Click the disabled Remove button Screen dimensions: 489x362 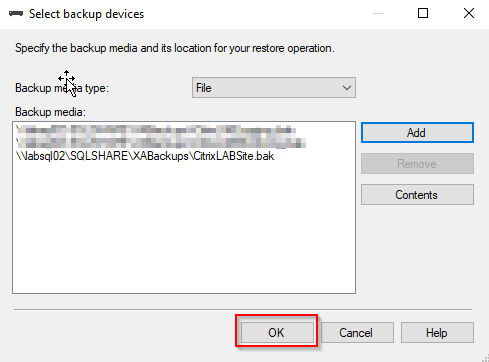pyautogui.click(x=417, y=164)
